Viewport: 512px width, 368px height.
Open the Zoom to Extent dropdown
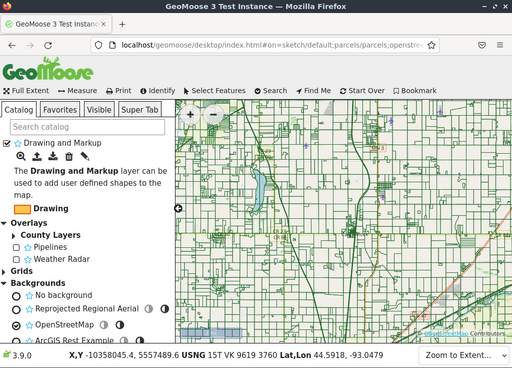[x=464, y=355]
